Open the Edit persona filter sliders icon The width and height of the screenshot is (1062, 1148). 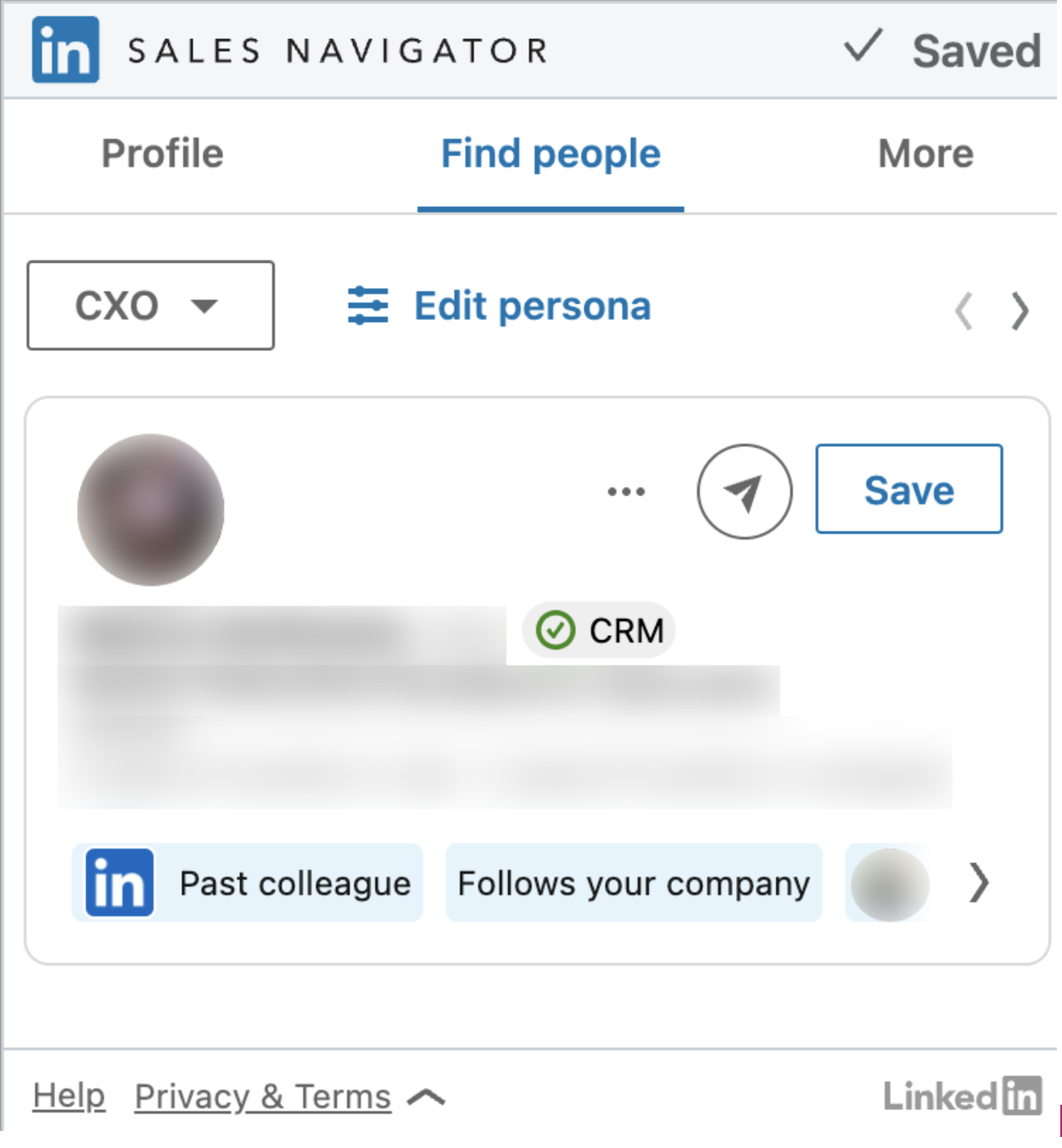pos(368,305)
